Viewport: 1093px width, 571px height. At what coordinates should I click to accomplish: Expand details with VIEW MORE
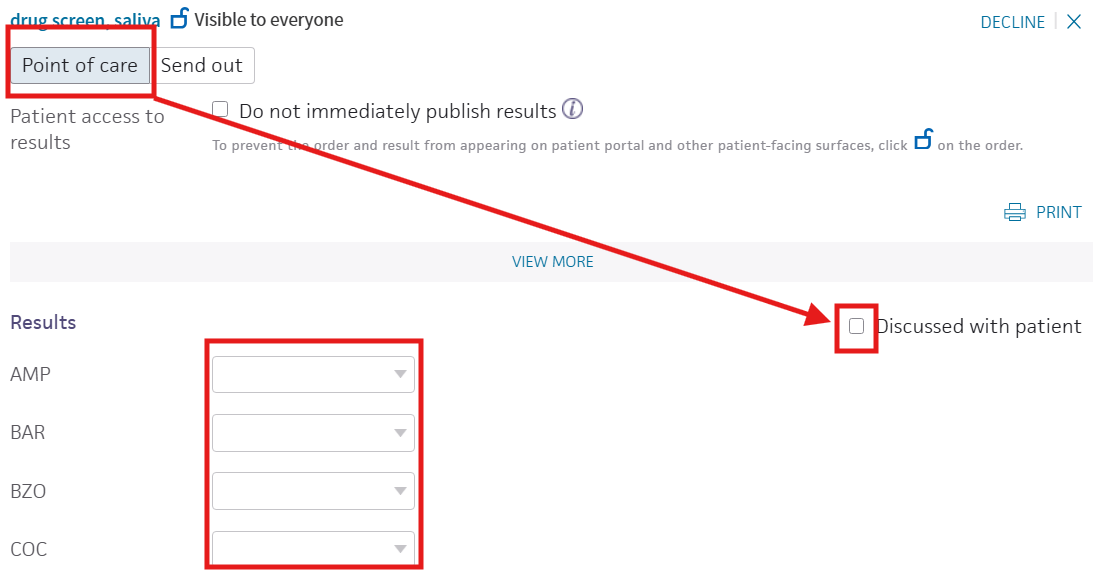[553, 261]
